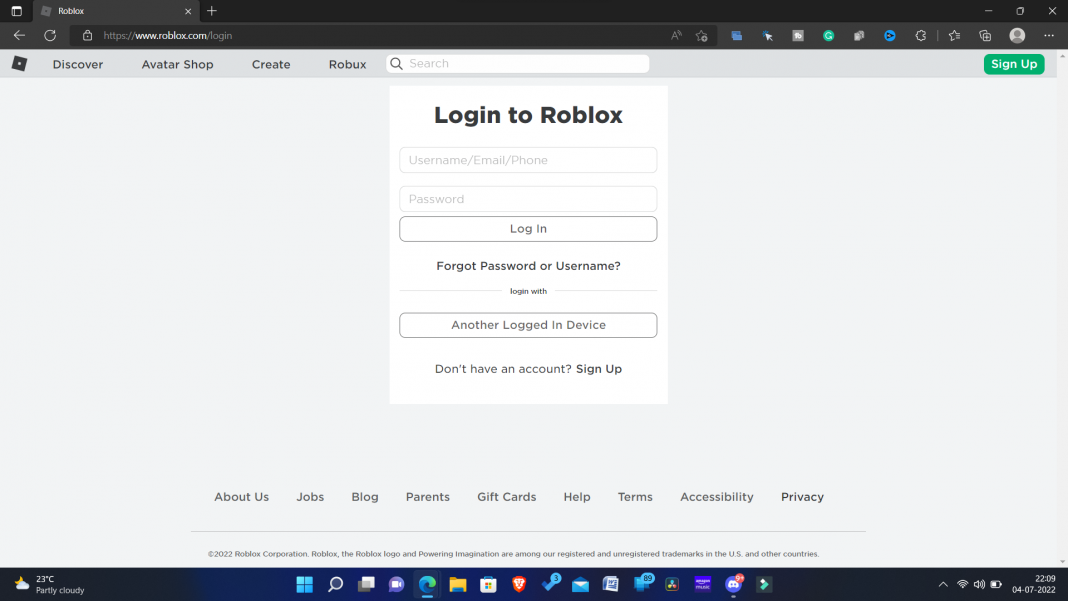Open Discord from the taskbar
The width and height of the screenshot is (1068, 601).
pos(734,584)
